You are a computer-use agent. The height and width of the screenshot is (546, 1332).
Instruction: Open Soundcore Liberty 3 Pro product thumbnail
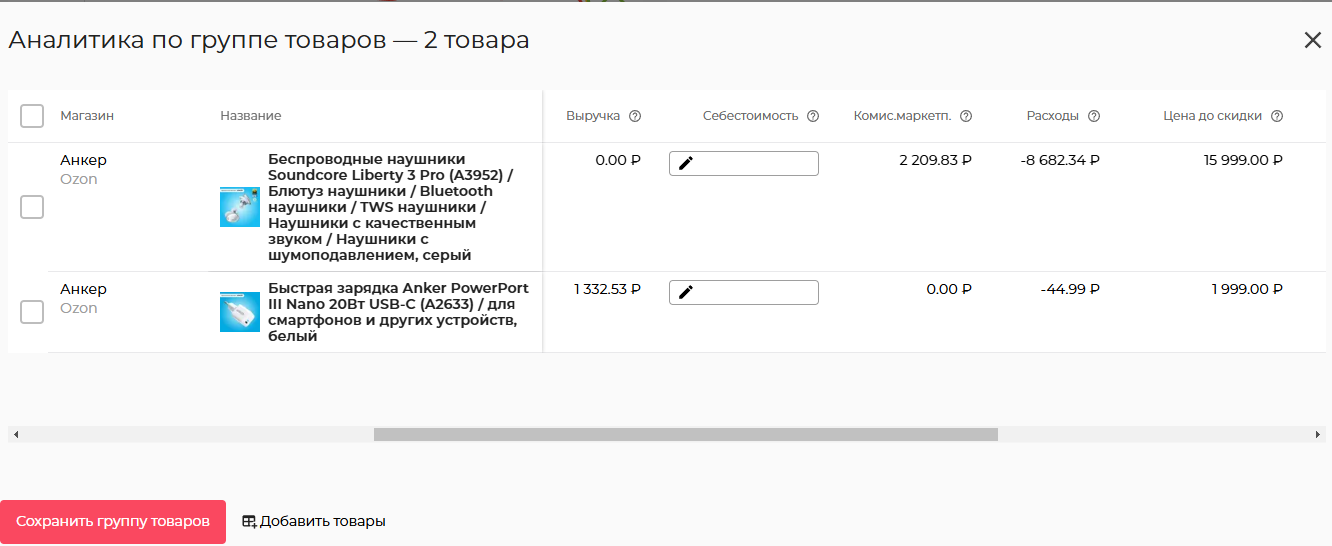click(x=240, y=207)
